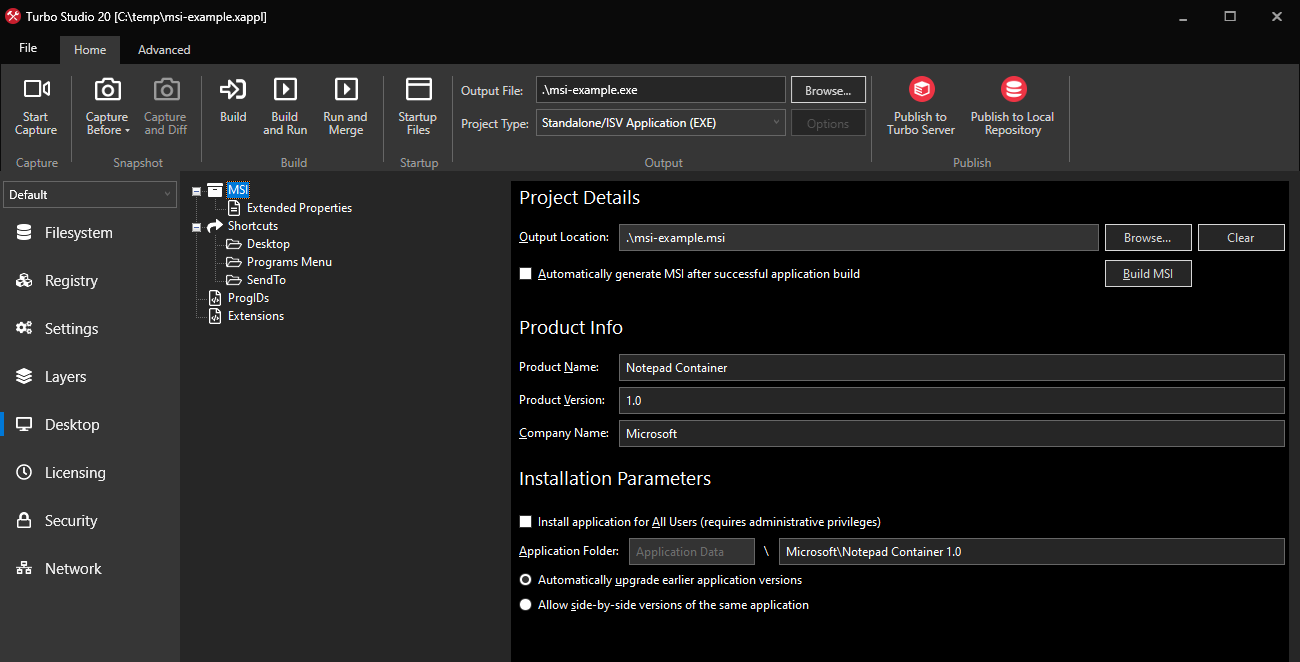Check Install application for All Users
1300x662 pixels.
coord(526,521)
